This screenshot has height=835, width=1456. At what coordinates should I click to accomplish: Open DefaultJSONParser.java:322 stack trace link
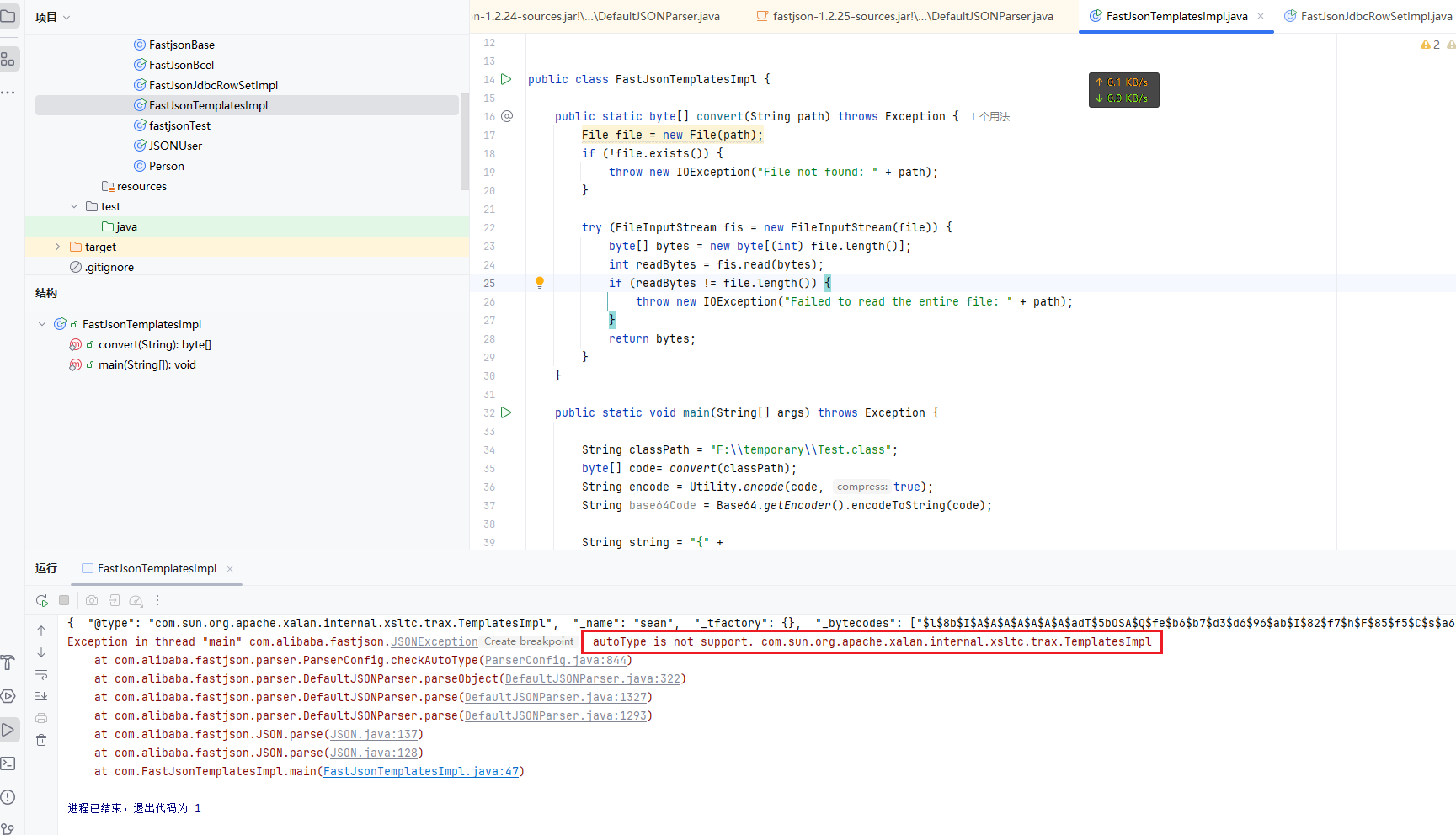point(593,678)
